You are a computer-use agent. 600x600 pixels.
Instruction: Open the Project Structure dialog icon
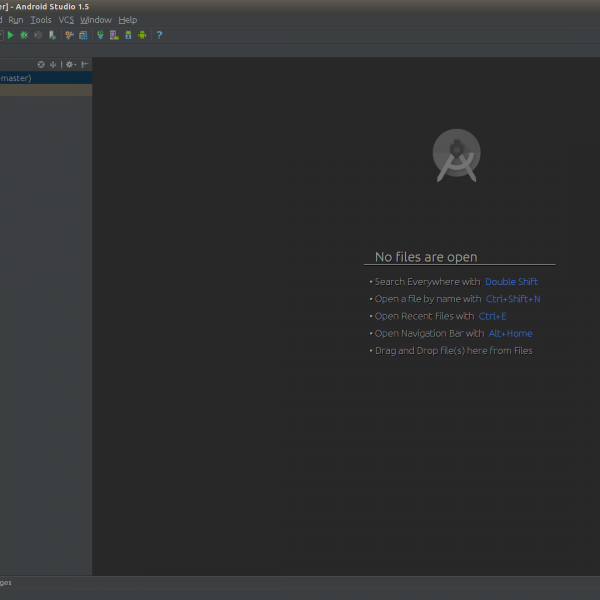click(x=83, y=35)
